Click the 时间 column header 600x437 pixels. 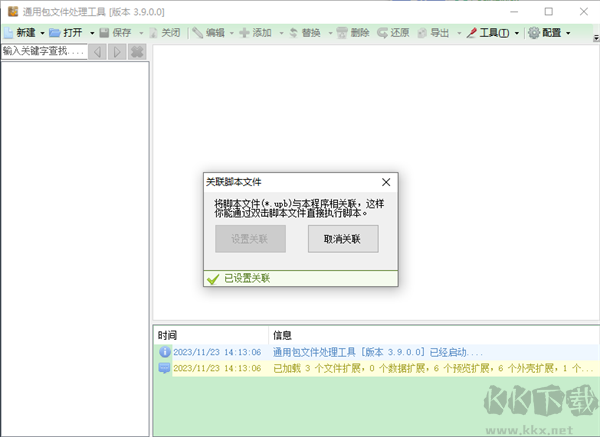167,336
